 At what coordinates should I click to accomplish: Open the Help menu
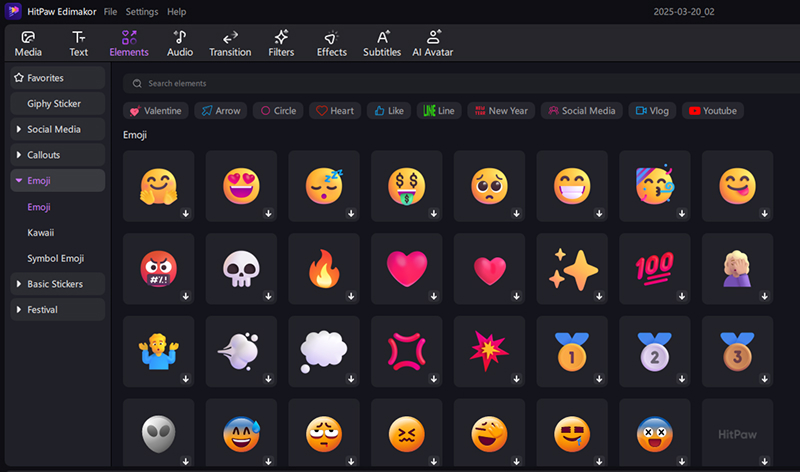coord(177,12)
